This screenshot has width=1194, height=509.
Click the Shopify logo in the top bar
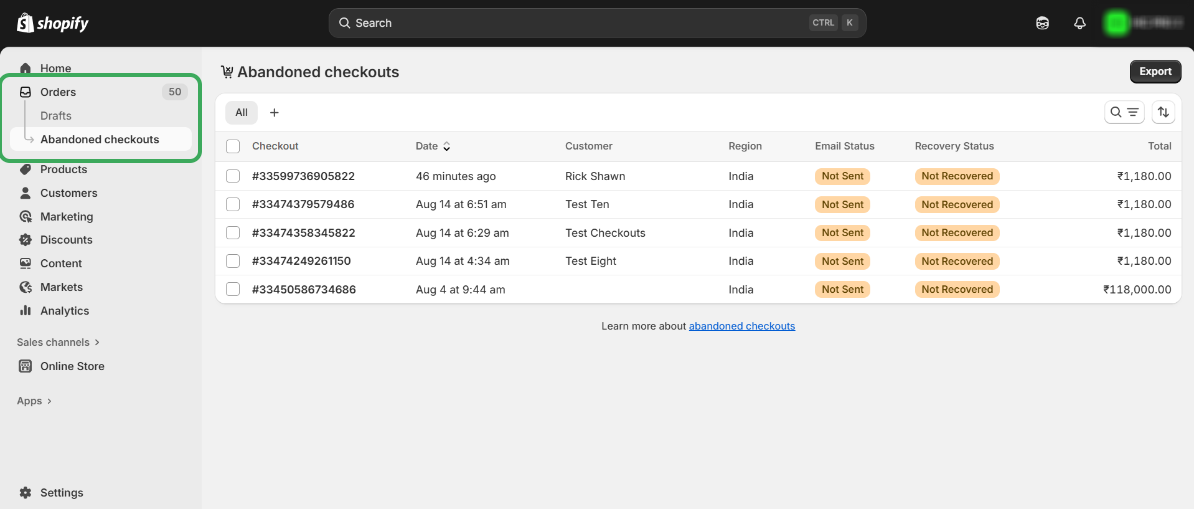click(53, 23)
